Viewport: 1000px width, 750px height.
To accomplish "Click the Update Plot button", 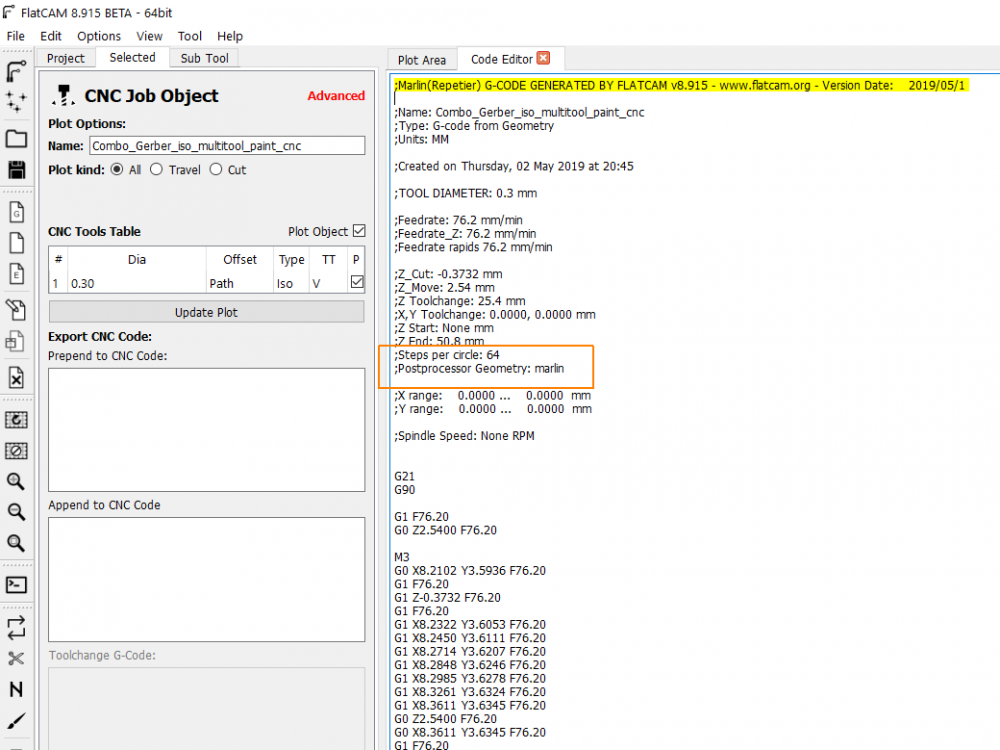I will tap(207, 312).
